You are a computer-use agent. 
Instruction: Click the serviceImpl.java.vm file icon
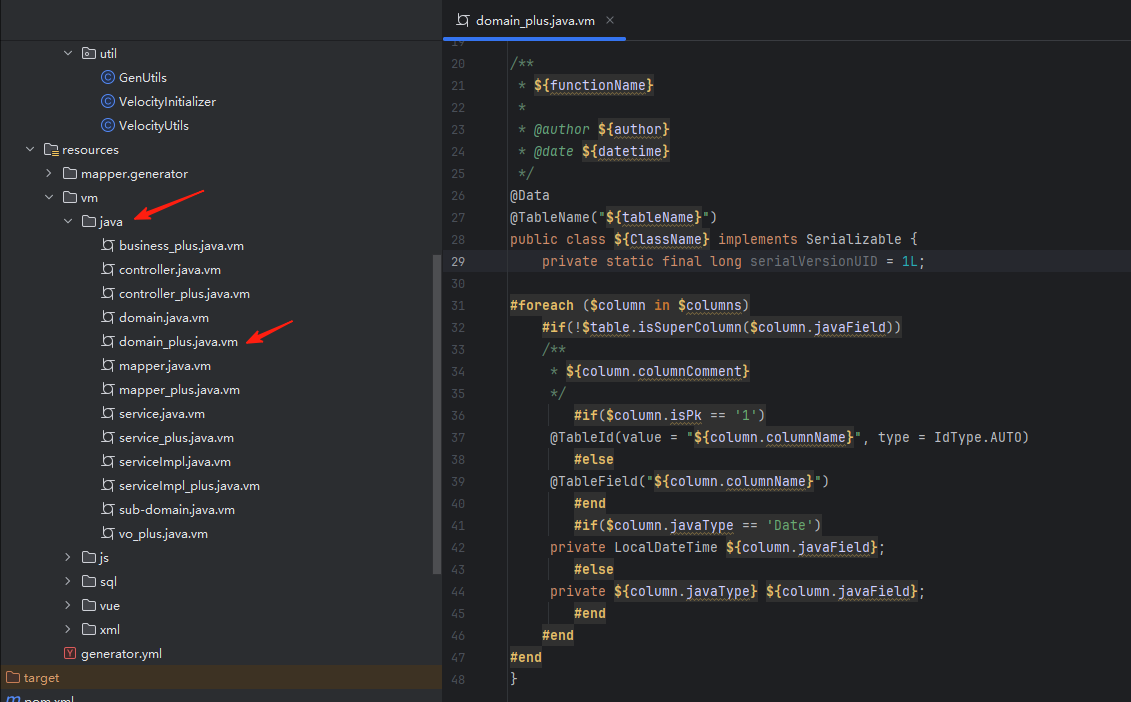107,462
